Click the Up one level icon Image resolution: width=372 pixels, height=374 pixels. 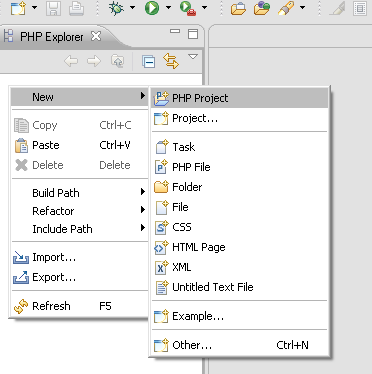(118, 61)
